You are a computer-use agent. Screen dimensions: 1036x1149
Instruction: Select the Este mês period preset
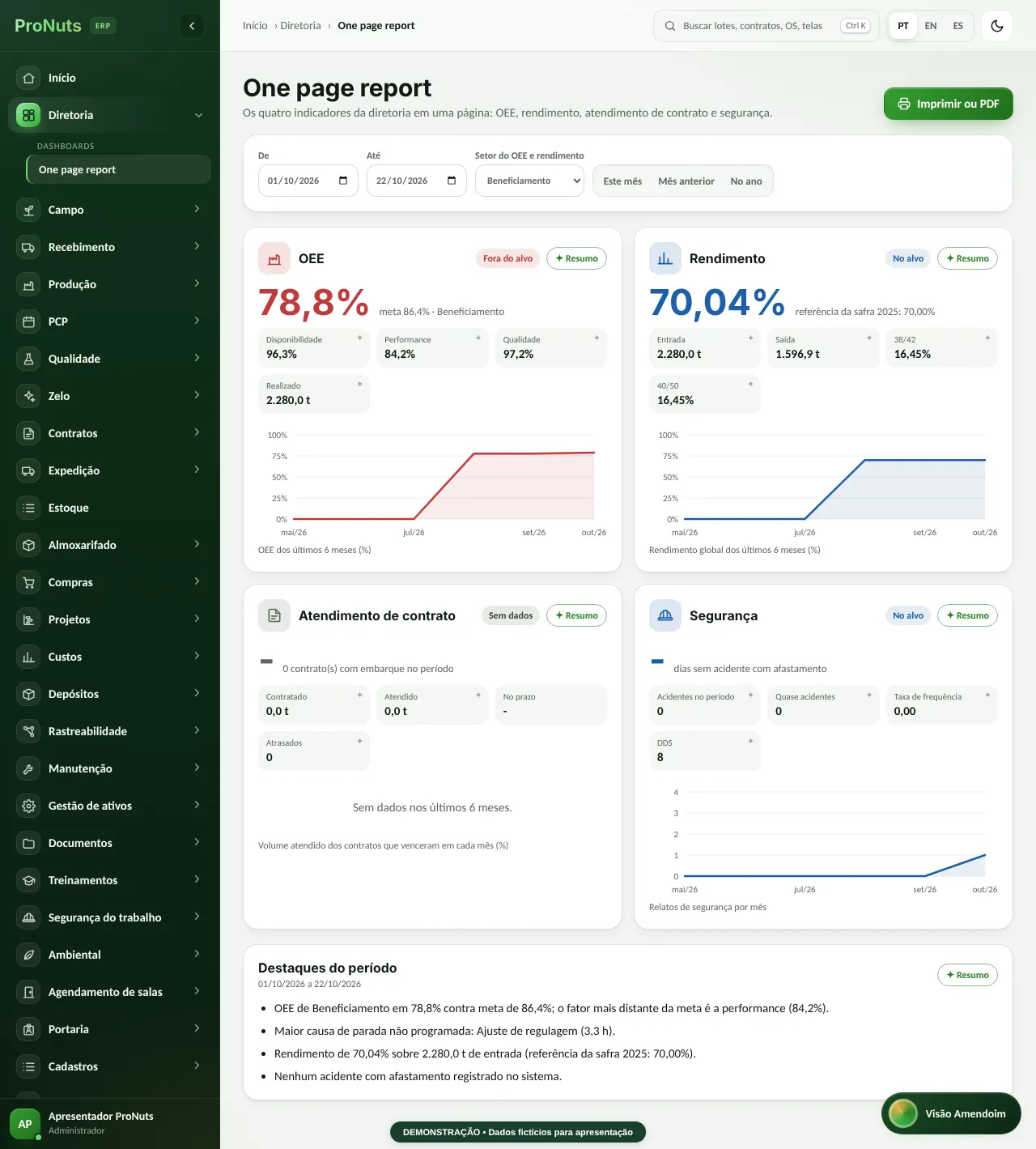tap(622, 181)
